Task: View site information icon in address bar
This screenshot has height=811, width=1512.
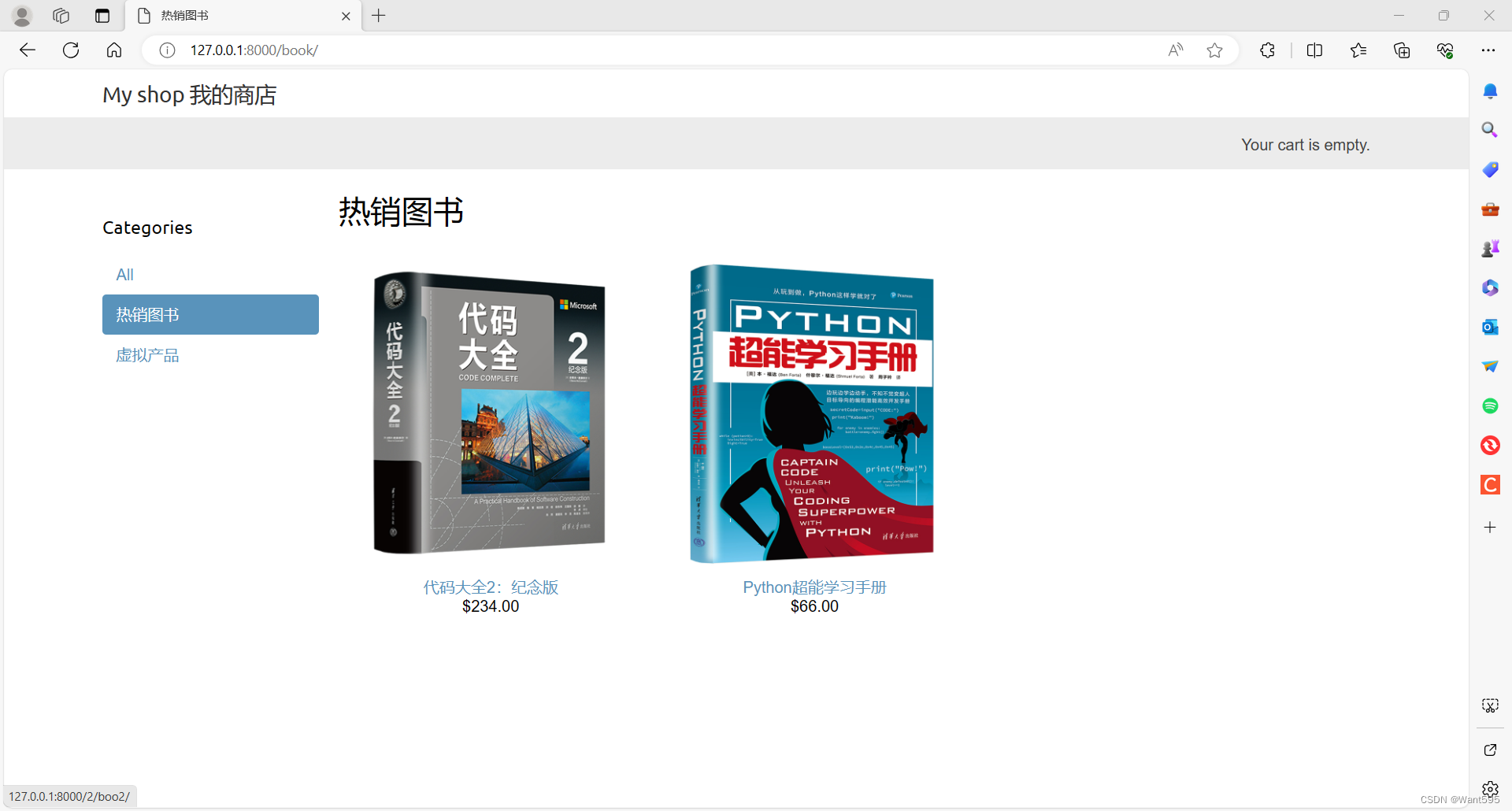Action: (167, 50)
